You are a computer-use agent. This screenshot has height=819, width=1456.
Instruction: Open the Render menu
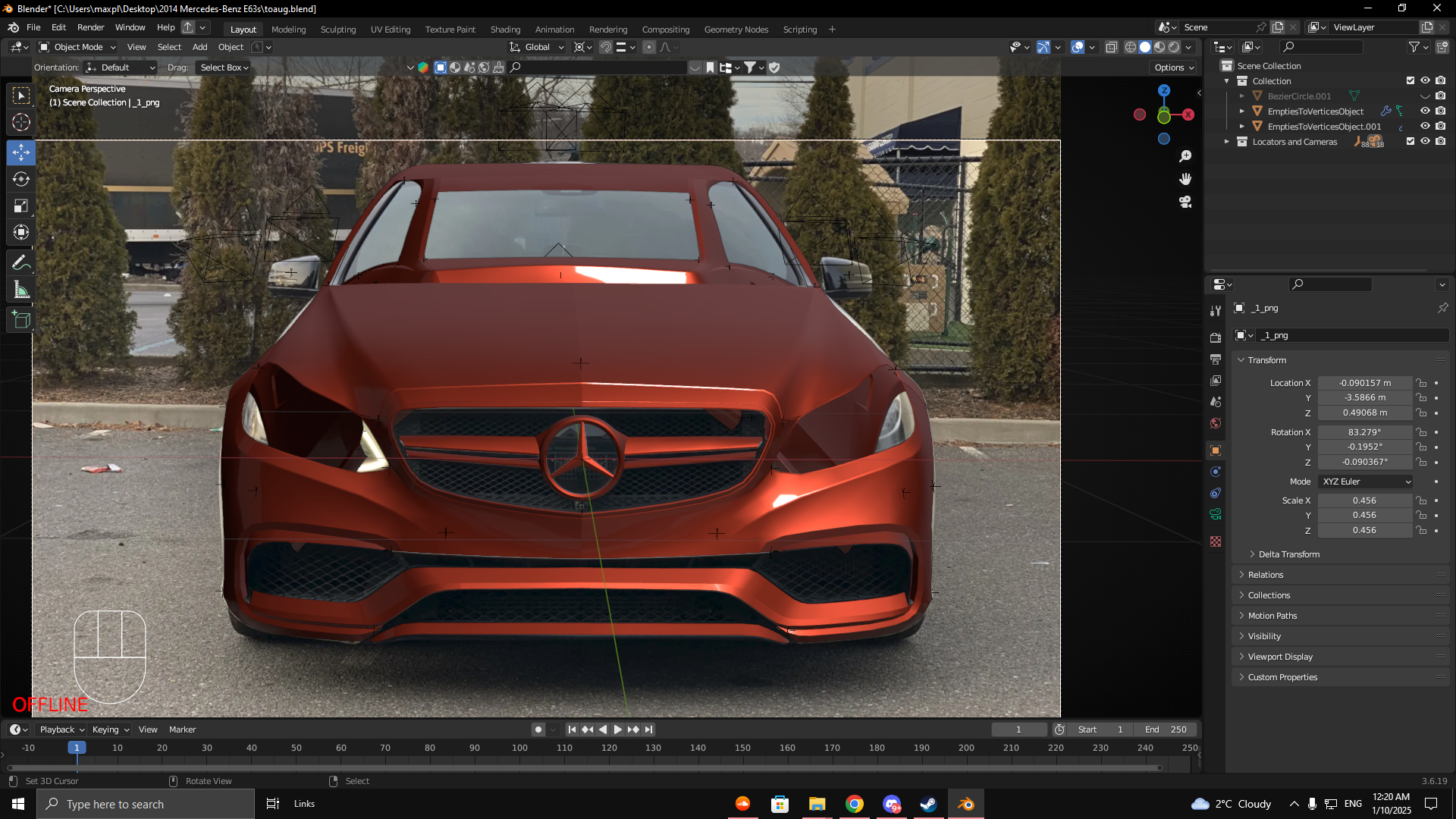pos(90,27)
